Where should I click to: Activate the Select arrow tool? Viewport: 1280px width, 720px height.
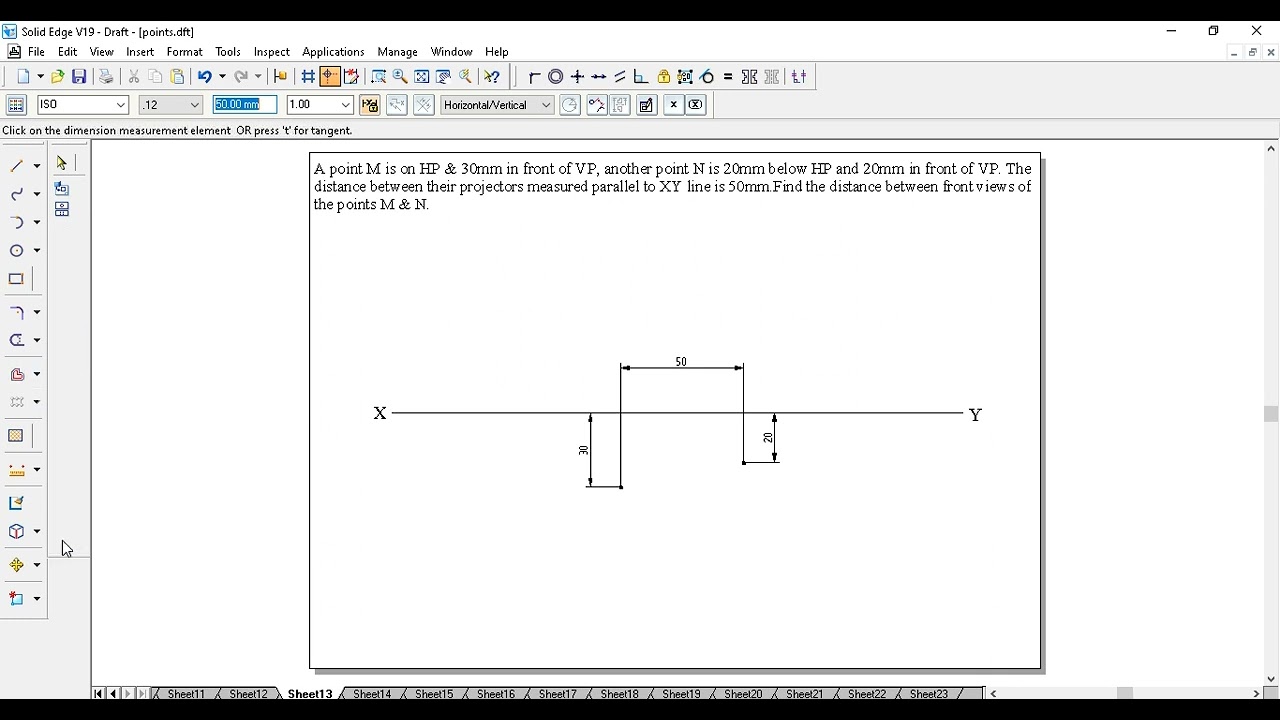tap(62, 162)
